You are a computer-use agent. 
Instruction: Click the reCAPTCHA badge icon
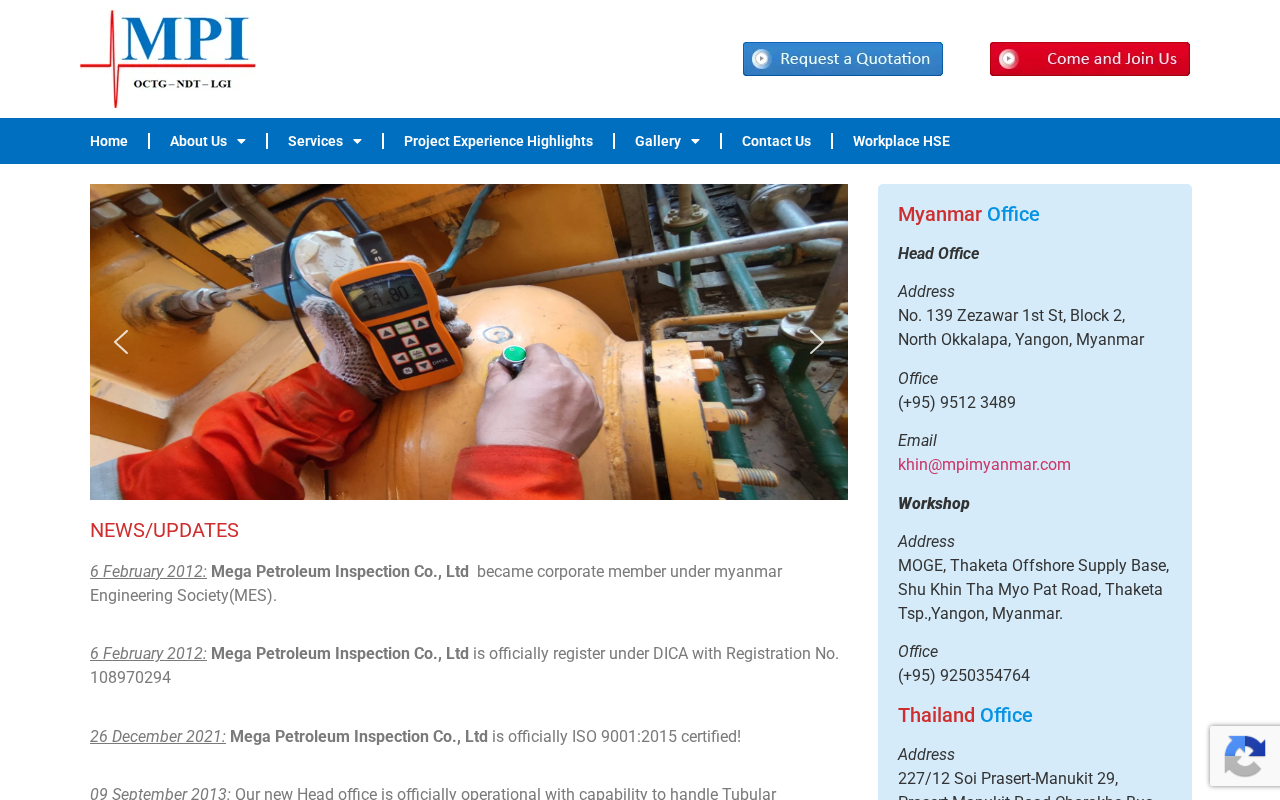pos(1244,756)
